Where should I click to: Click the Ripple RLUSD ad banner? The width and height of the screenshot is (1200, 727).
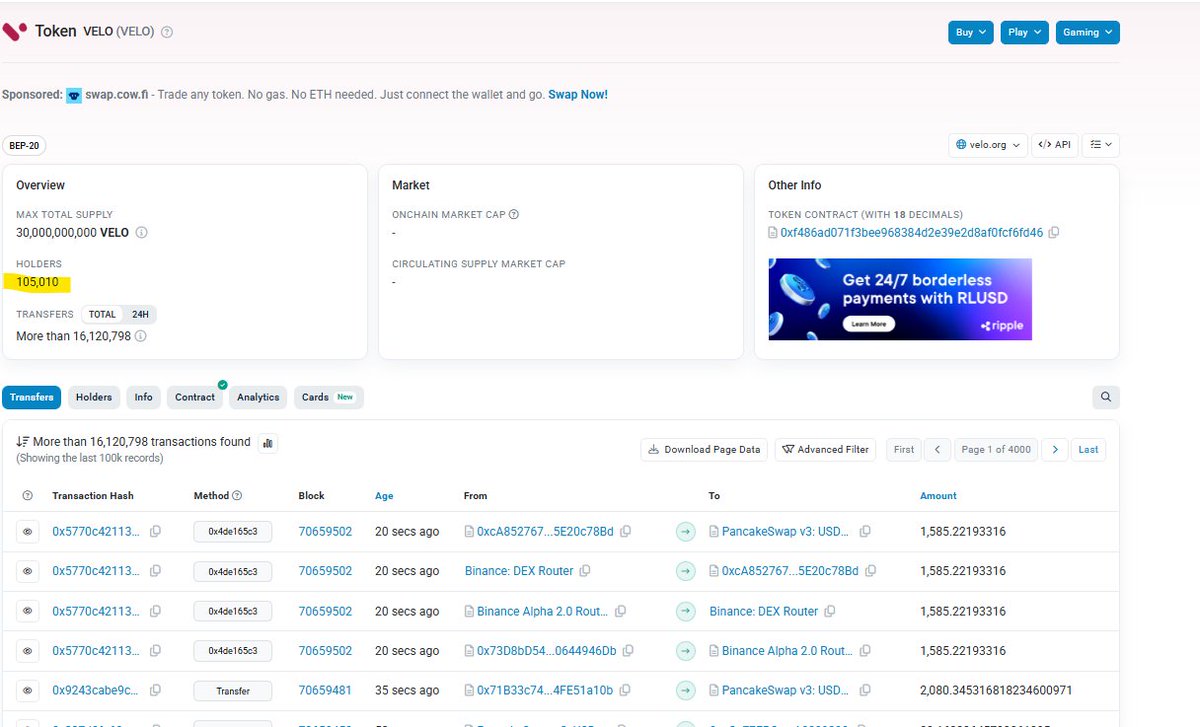click(900, 299)
